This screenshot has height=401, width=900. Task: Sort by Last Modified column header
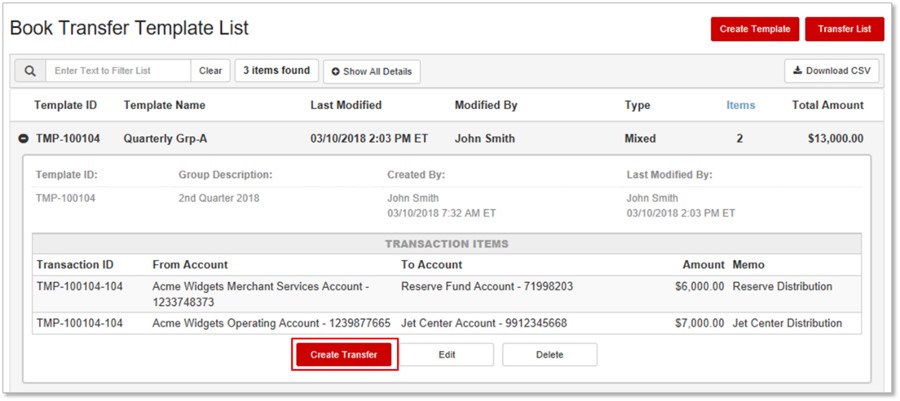click(x=346, y=106)
